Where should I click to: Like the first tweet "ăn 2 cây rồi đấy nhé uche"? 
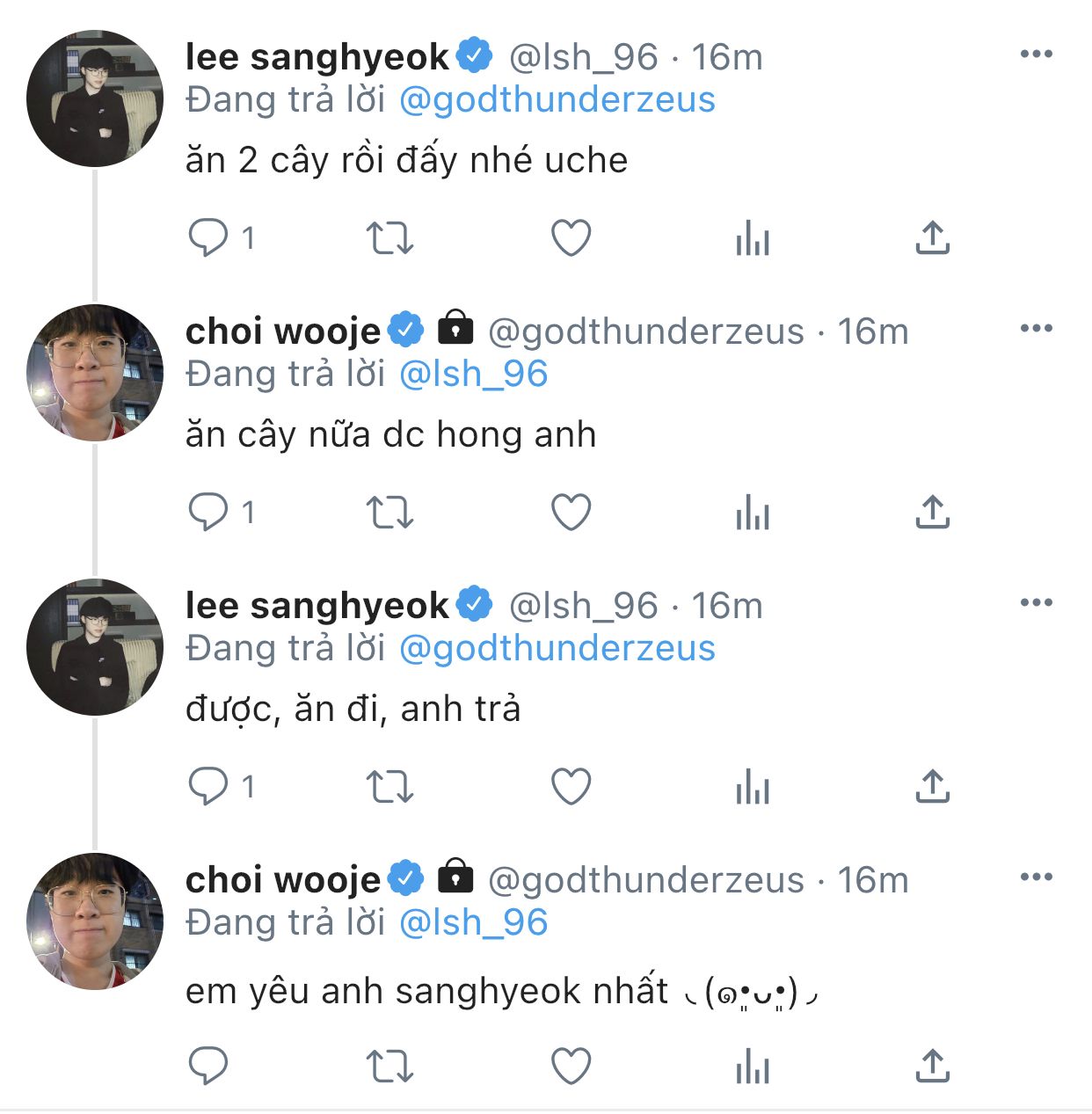coord(571,237)
